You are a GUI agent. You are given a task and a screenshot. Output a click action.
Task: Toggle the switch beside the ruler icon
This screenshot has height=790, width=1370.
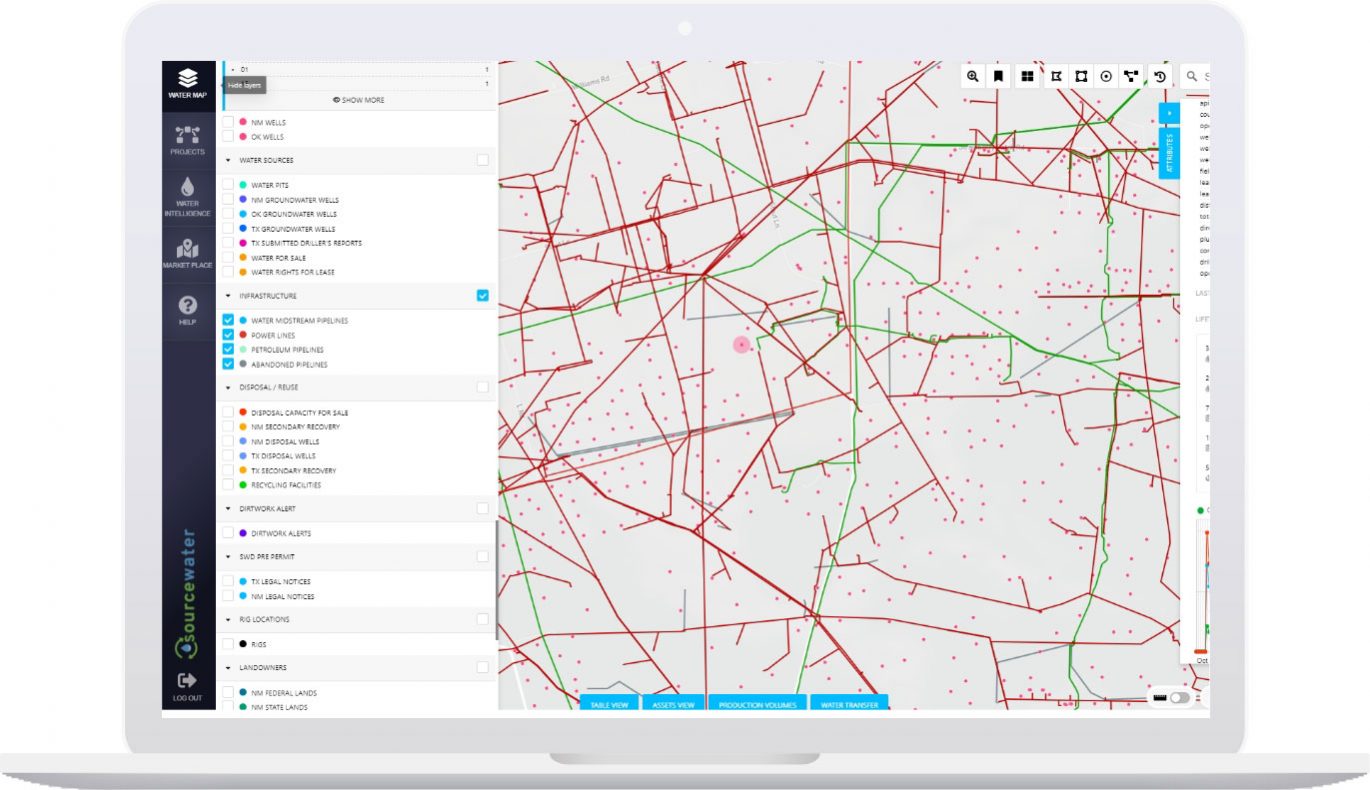coord(1180,697)
